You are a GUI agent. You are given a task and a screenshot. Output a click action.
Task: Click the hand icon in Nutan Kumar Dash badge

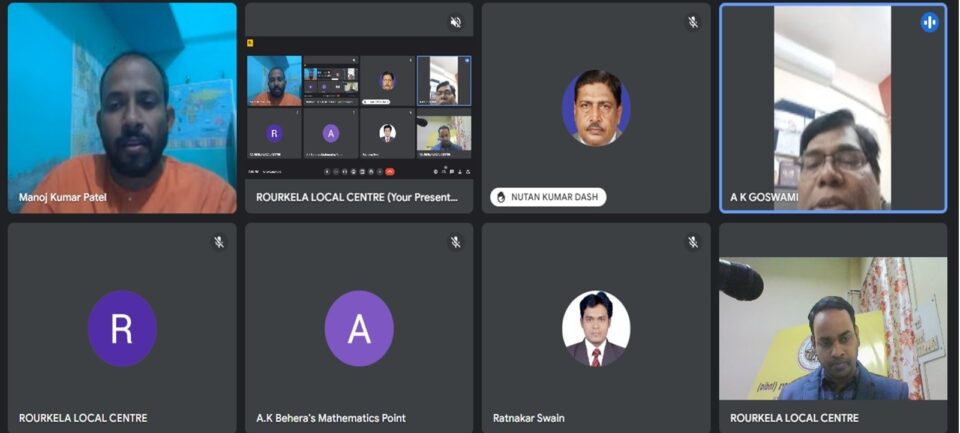click(x=501, y=197)
